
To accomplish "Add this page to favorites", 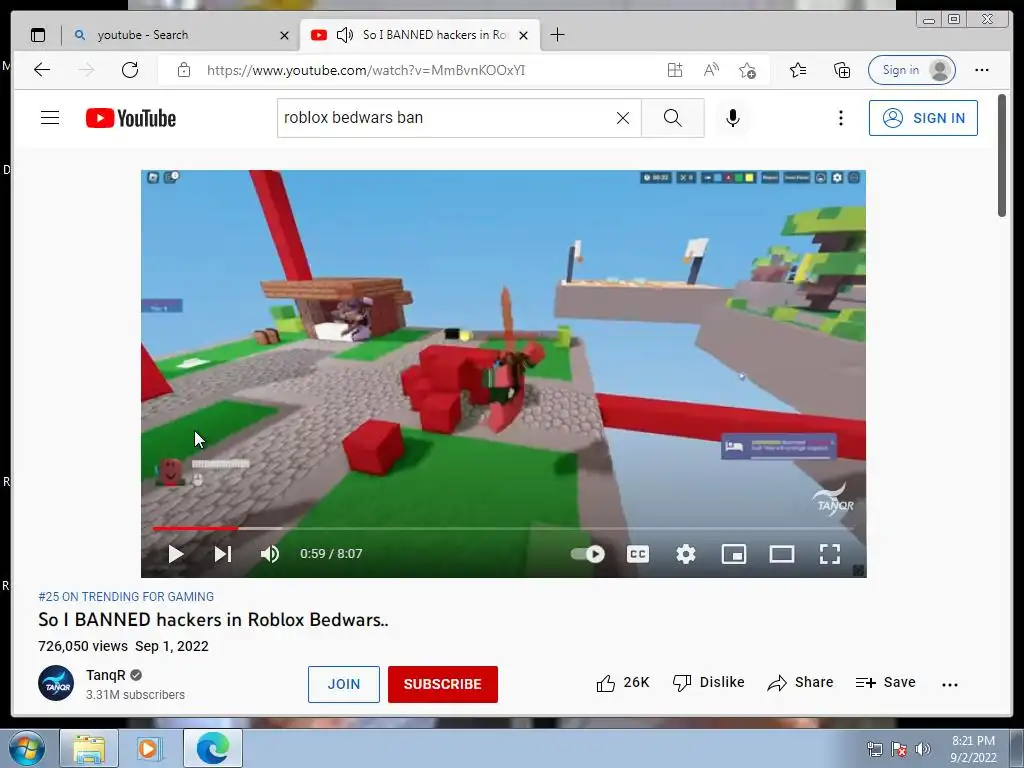I will pos(748,70).
